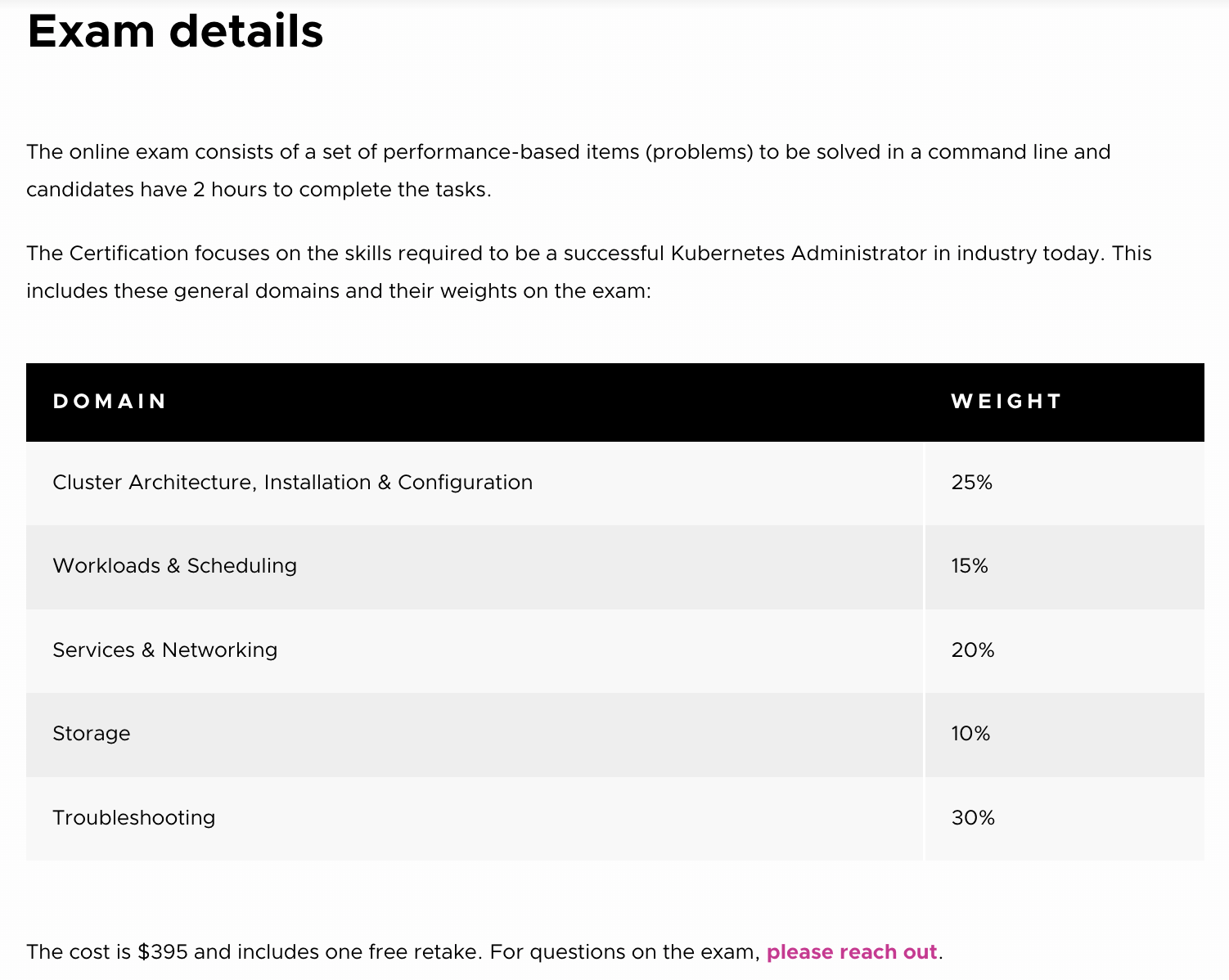This screenshot has height=980, width=1229.
Task: Select the Exam details heading
Action: 175,32
